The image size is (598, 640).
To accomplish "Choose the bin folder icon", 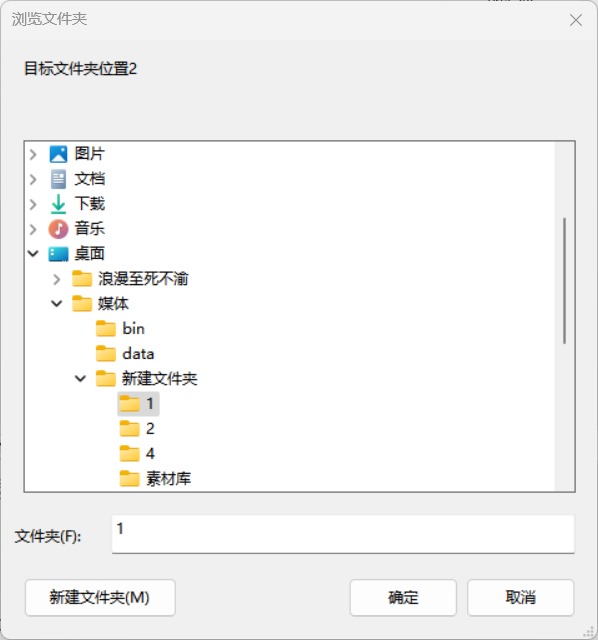I will point(106,329).
